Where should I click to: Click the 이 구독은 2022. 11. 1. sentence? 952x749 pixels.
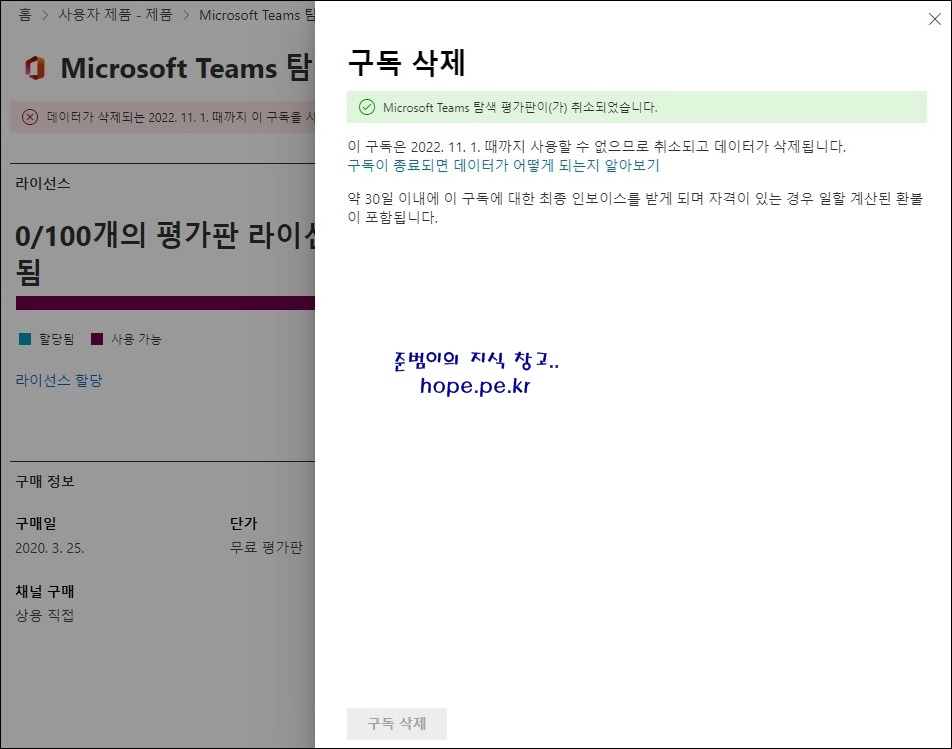(596, 146)
